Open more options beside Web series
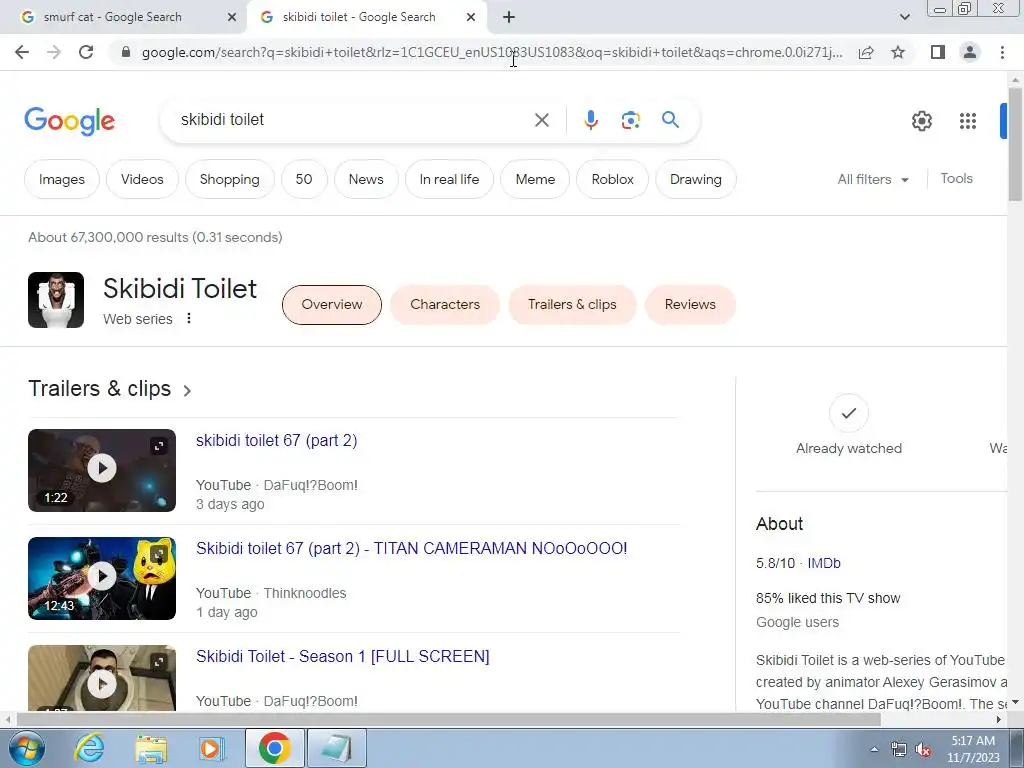 [x=189, y=318]
